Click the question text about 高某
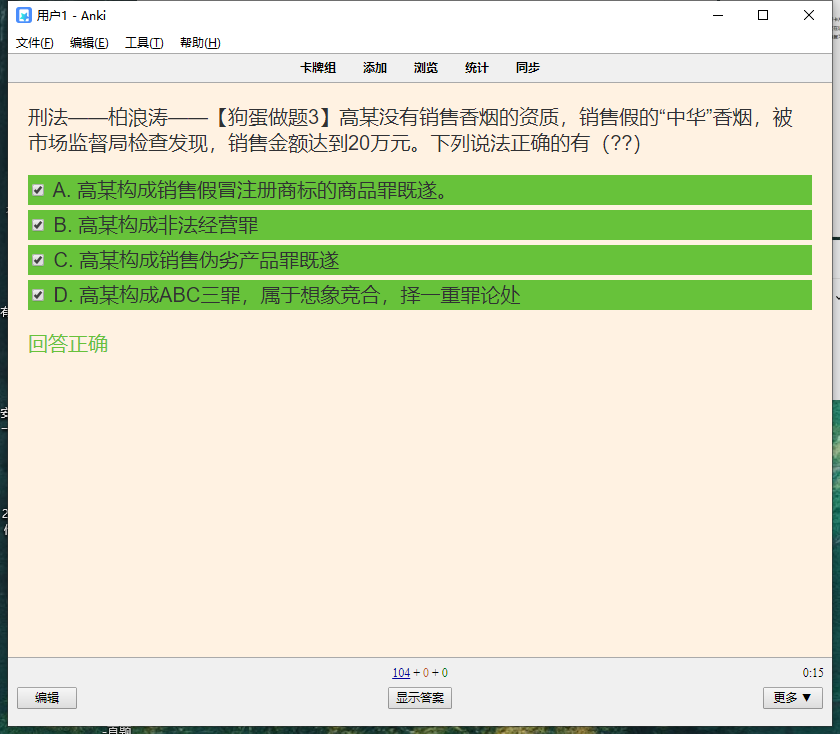The image size is (840, 734). point(410,130)
